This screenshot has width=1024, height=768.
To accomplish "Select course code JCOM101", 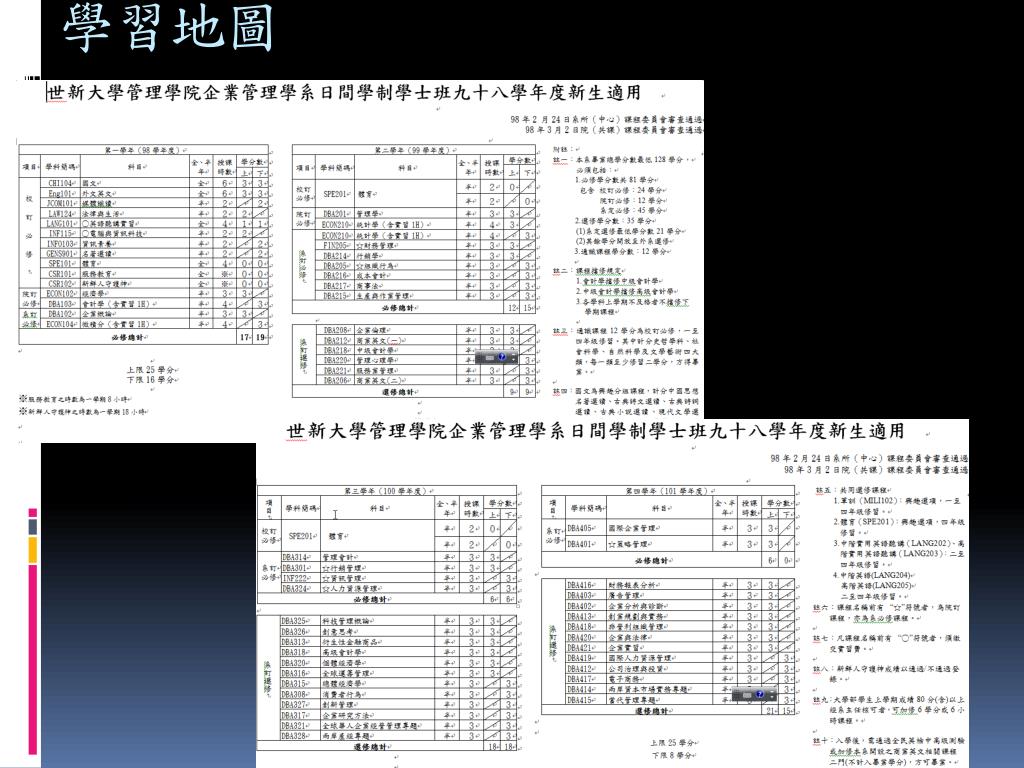I will (60, 203).
